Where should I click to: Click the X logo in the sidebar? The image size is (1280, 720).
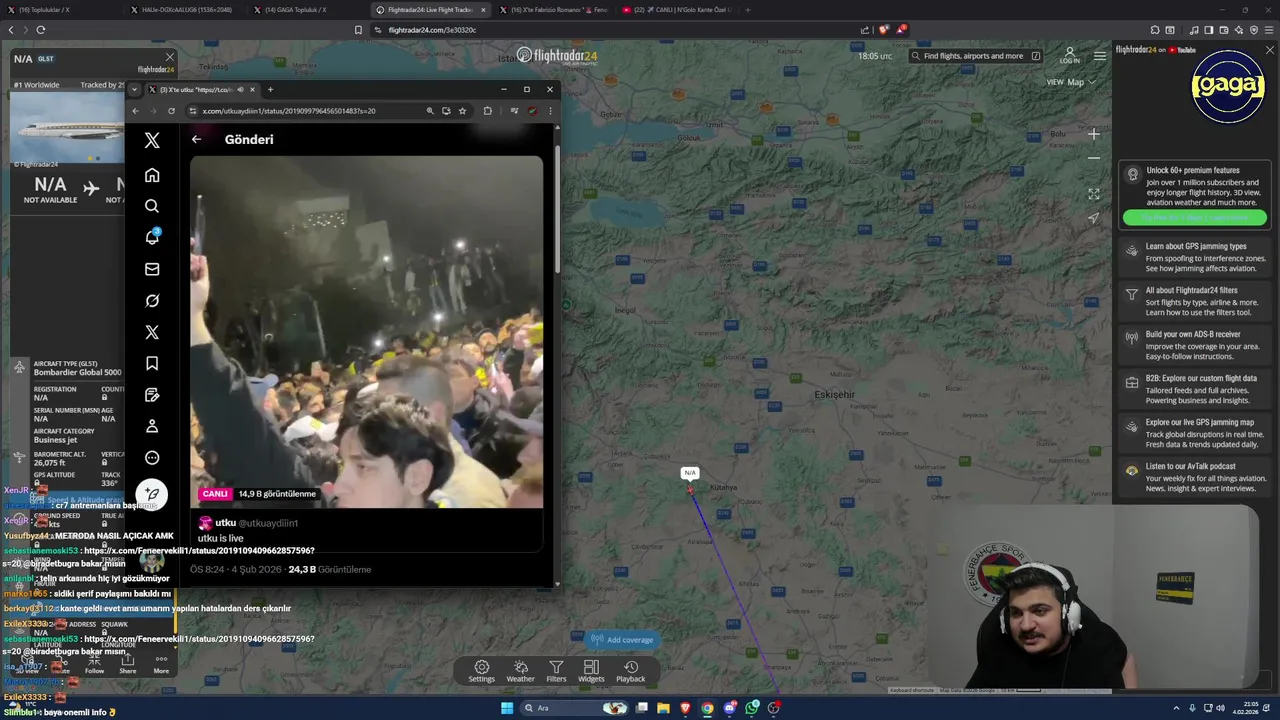[x=152, y=141]
